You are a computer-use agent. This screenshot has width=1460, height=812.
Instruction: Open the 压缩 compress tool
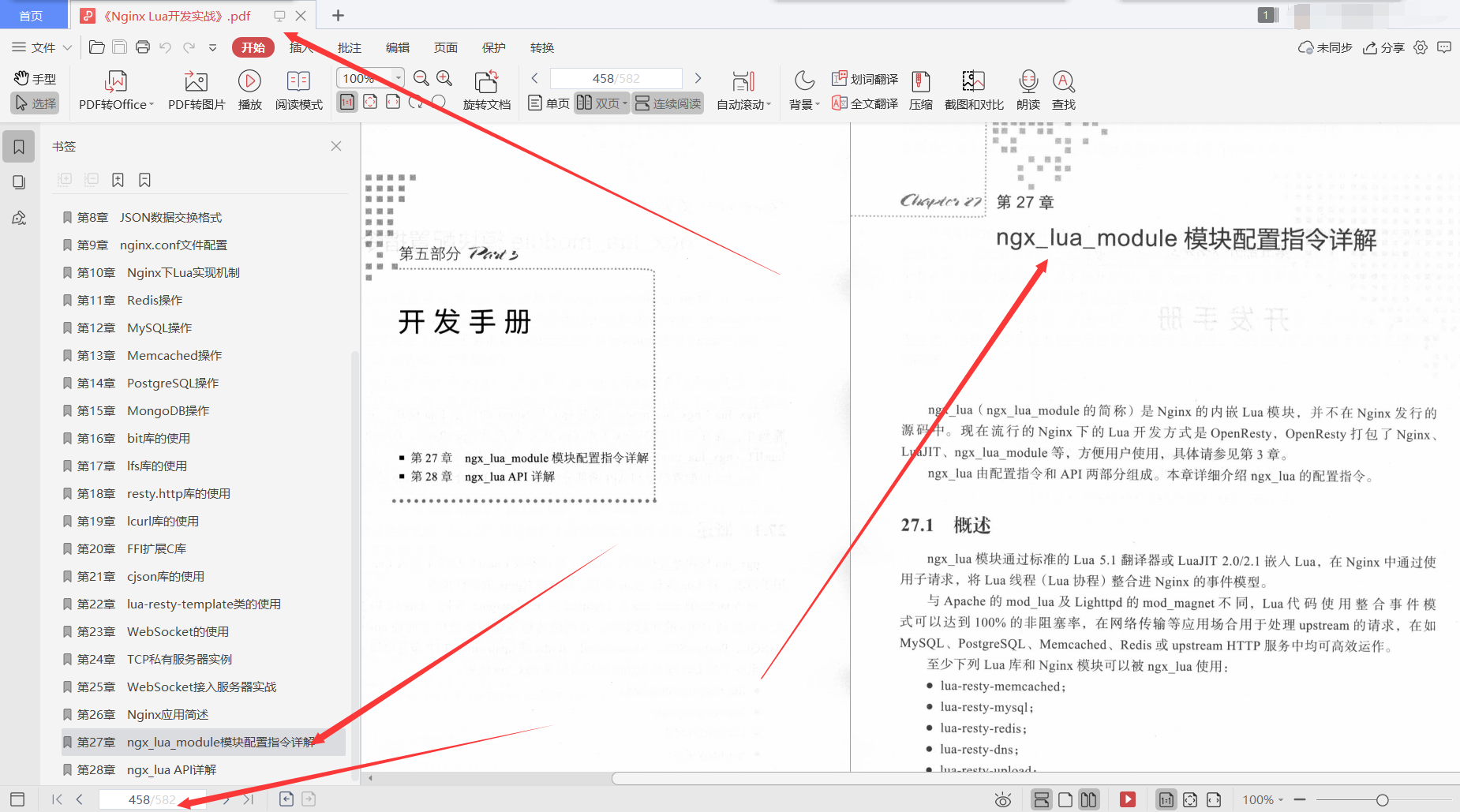pyautogui.click(x=920, y=89)
